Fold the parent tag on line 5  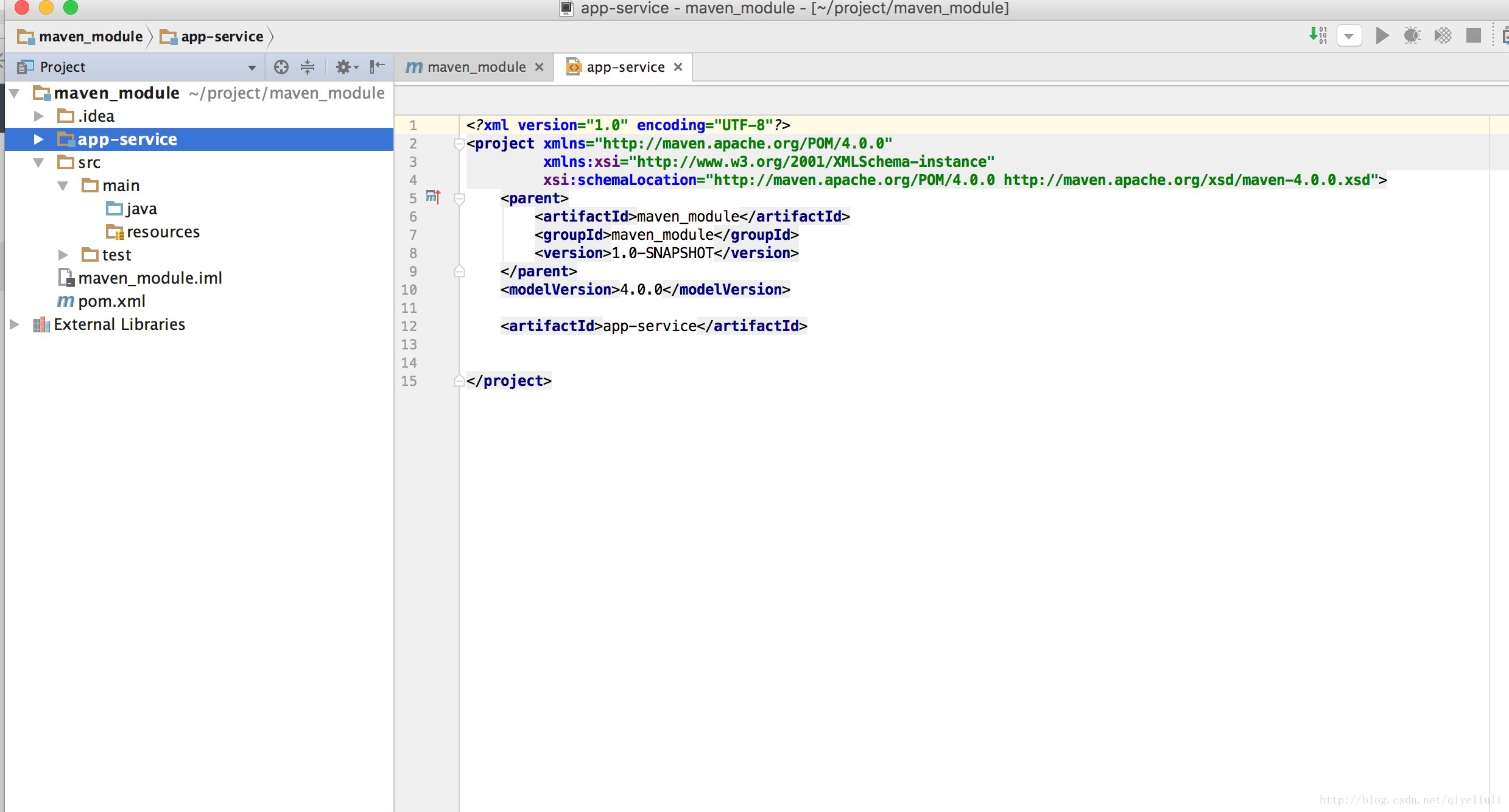click(460, 199)
